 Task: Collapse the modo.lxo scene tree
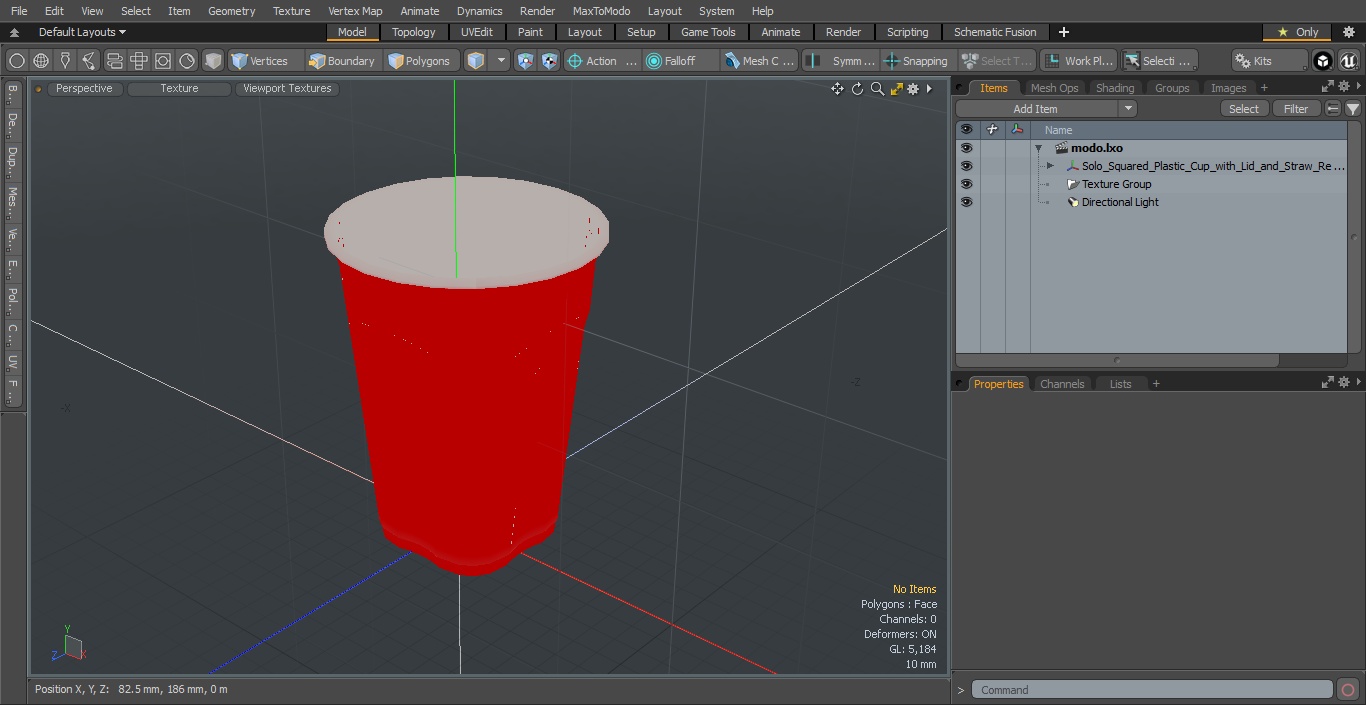[x=1039, y=148]
